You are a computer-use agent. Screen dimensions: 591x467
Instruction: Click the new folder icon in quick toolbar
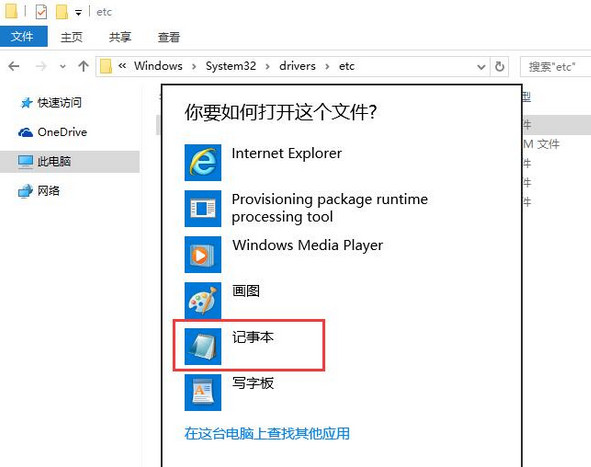coord(62,12)
